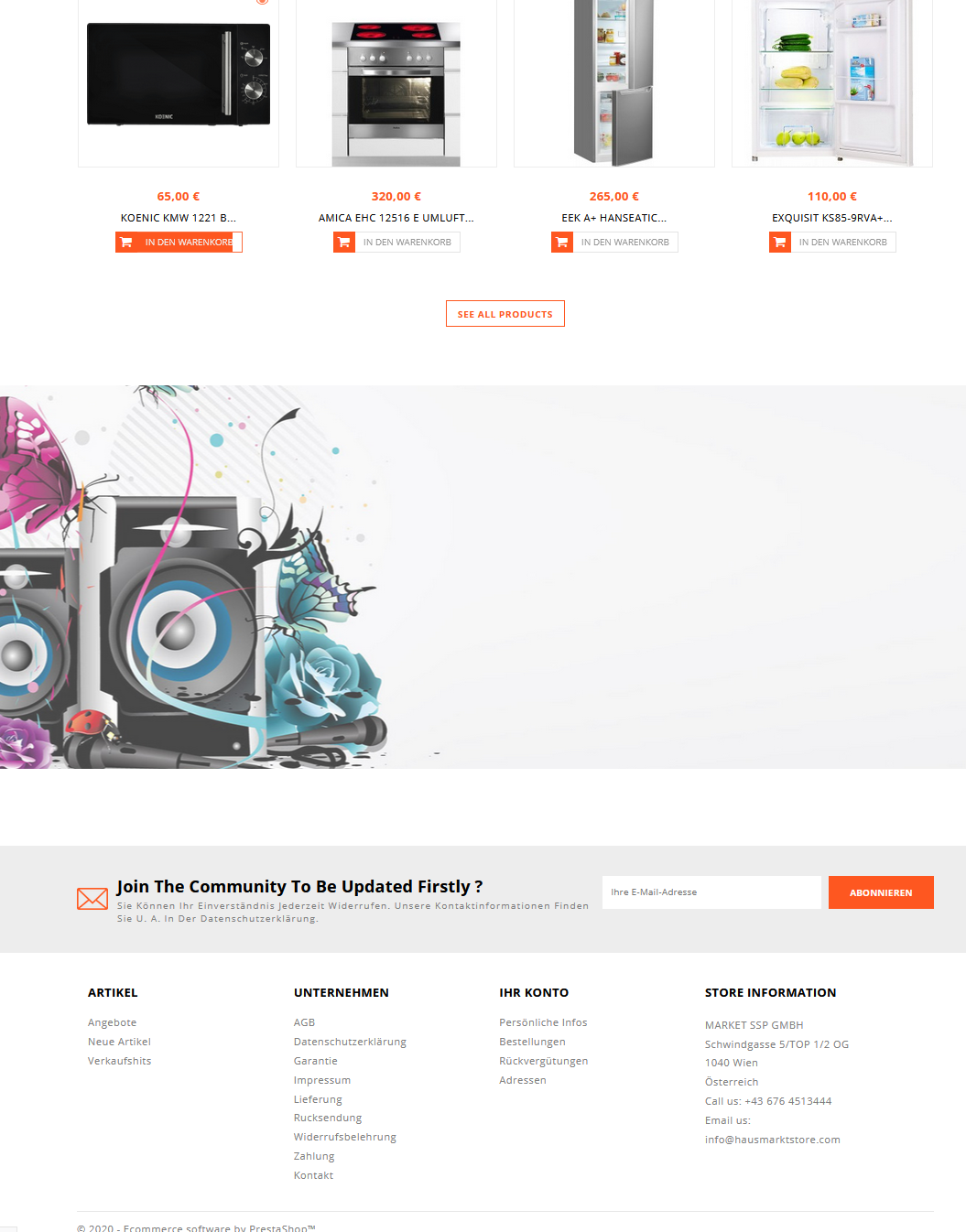The width and height of the screenshot is (966, 1232).
Task: Click cart icon for Amica EHC oven
Action: coord(344,243)
